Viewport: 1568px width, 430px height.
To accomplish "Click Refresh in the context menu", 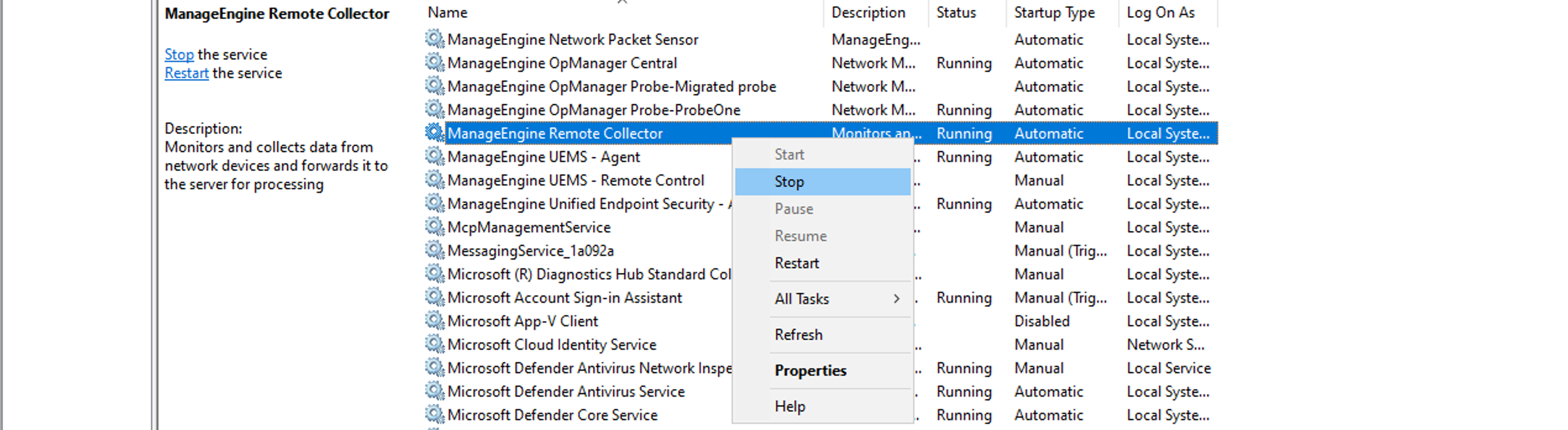I will [798, 335].
